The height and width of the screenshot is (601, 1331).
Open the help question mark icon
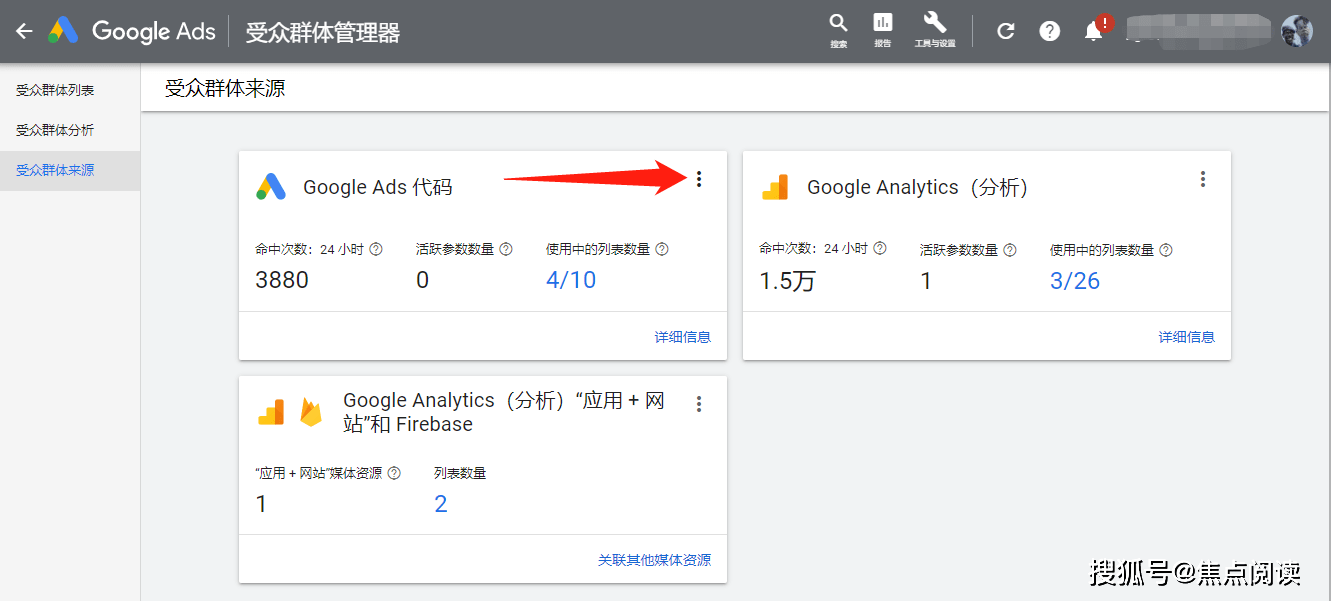[x=1049, y=31]
